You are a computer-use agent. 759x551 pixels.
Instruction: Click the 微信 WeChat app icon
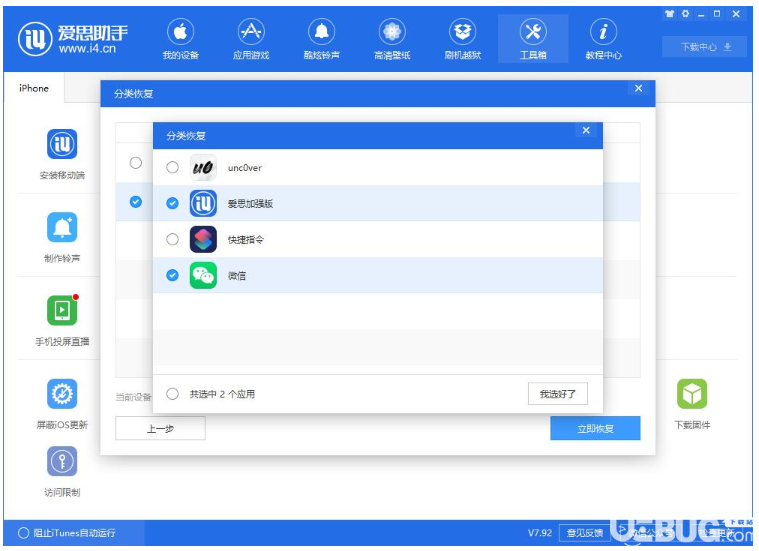tap(203, 275)
